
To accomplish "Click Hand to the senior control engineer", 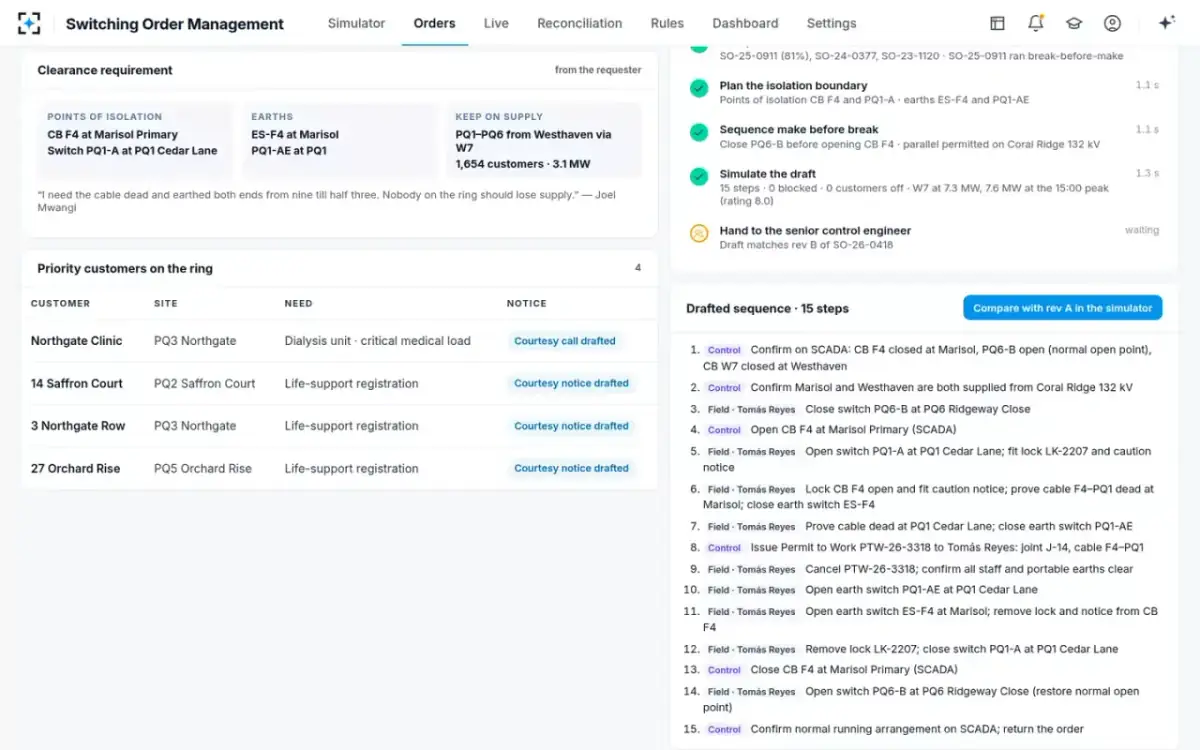I will coord(815,230).
